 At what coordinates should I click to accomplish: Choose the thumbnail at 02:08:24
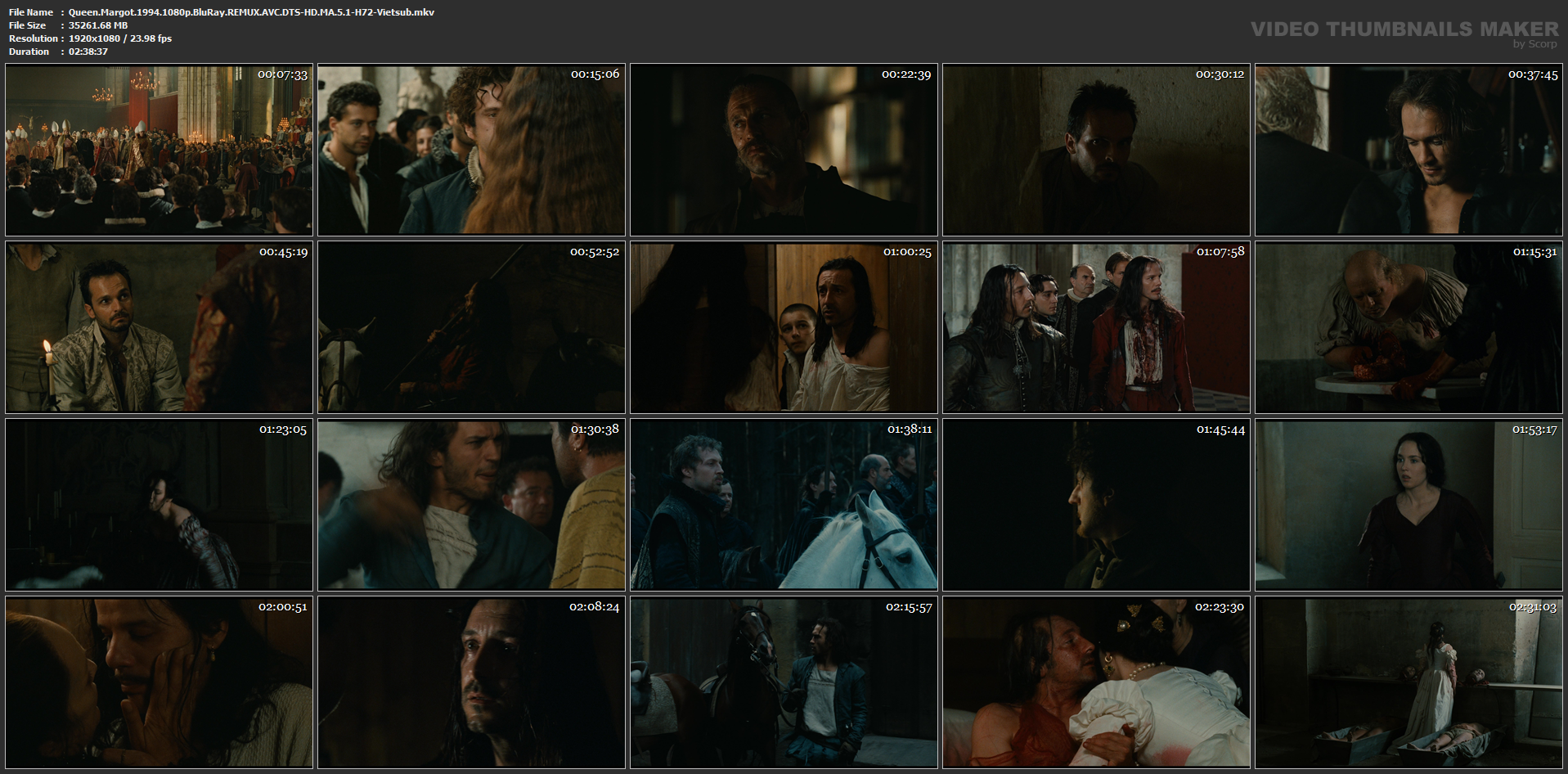pyautogui.click(x=471, y=682)
